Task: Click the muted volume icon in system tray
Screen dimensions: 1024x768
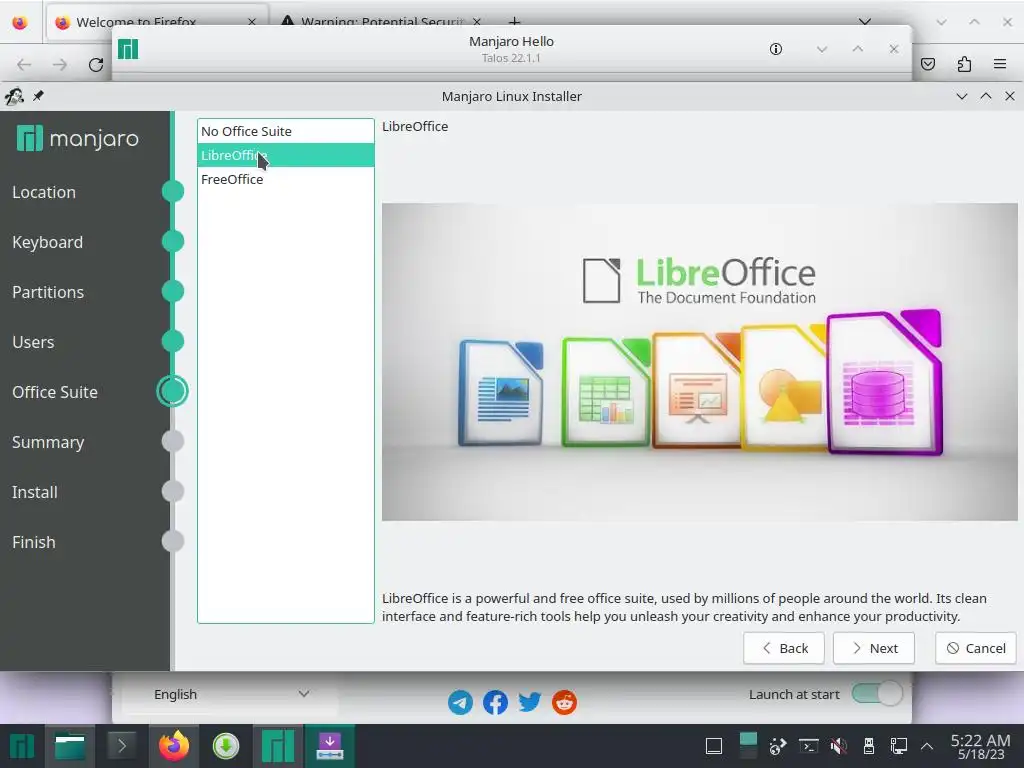Action: point(839,745)
